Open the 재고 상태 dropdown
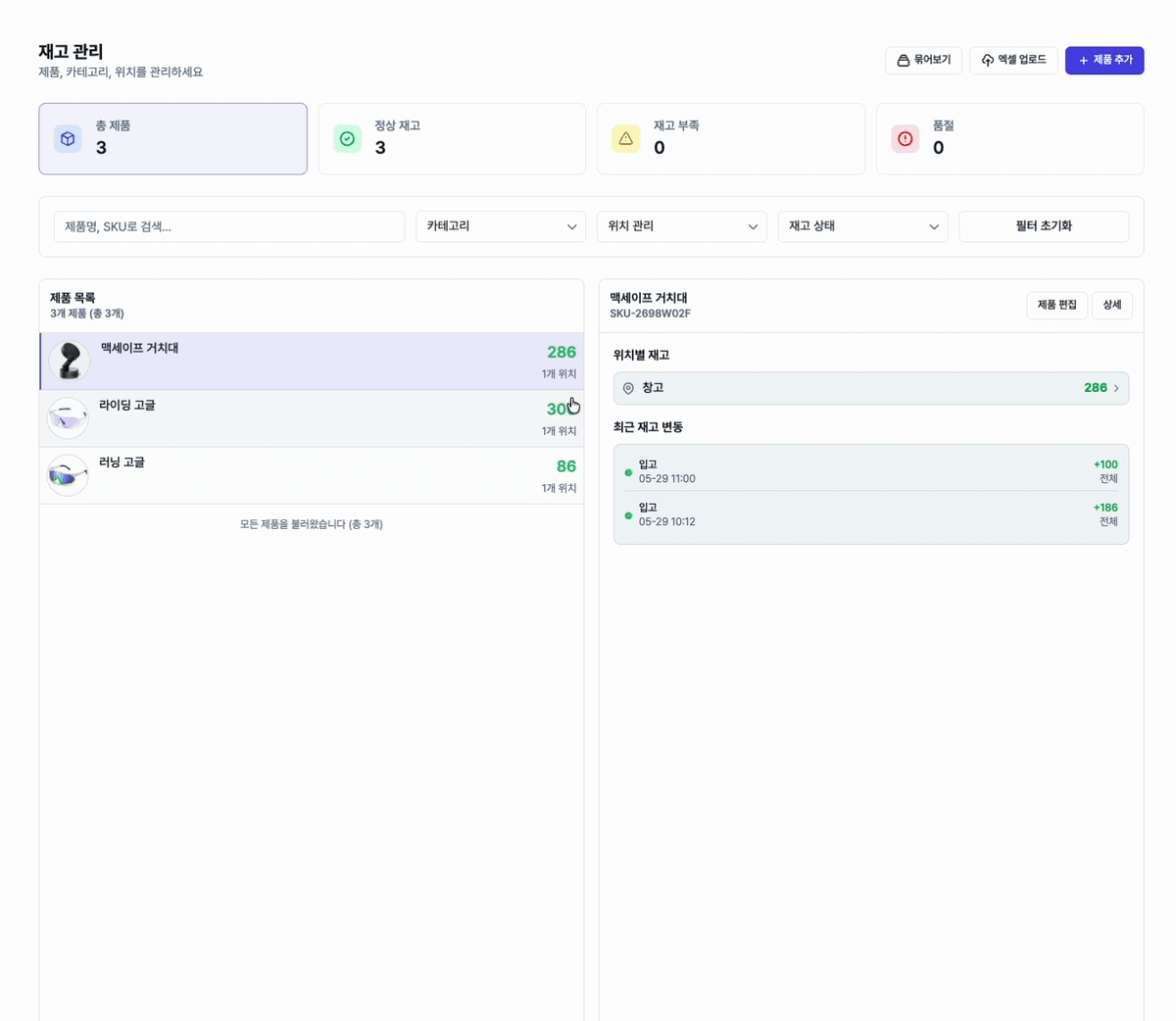The width and height of the screenshot is (1176, 1021). [862, 226]
